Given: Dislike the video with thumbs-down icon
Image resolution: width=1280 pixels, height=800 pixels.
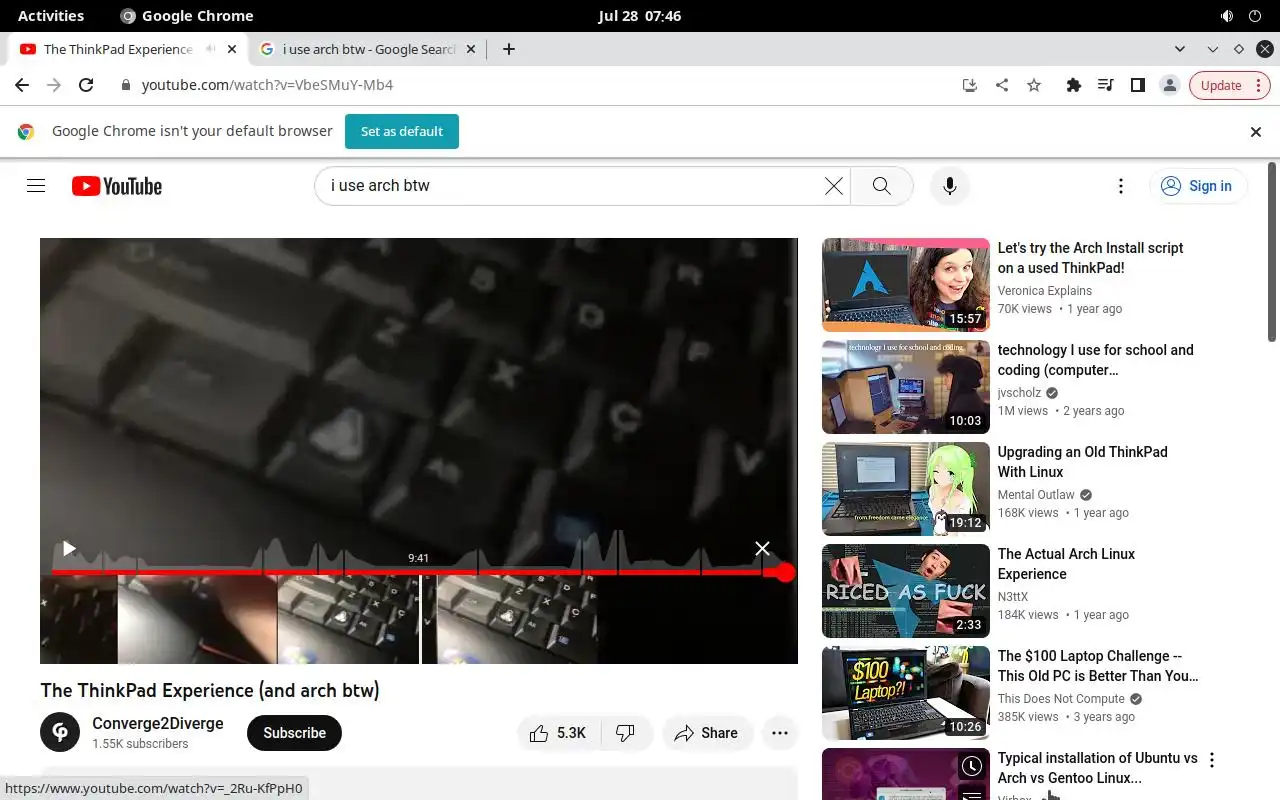Looking at the screenshot, I should 627,733.
